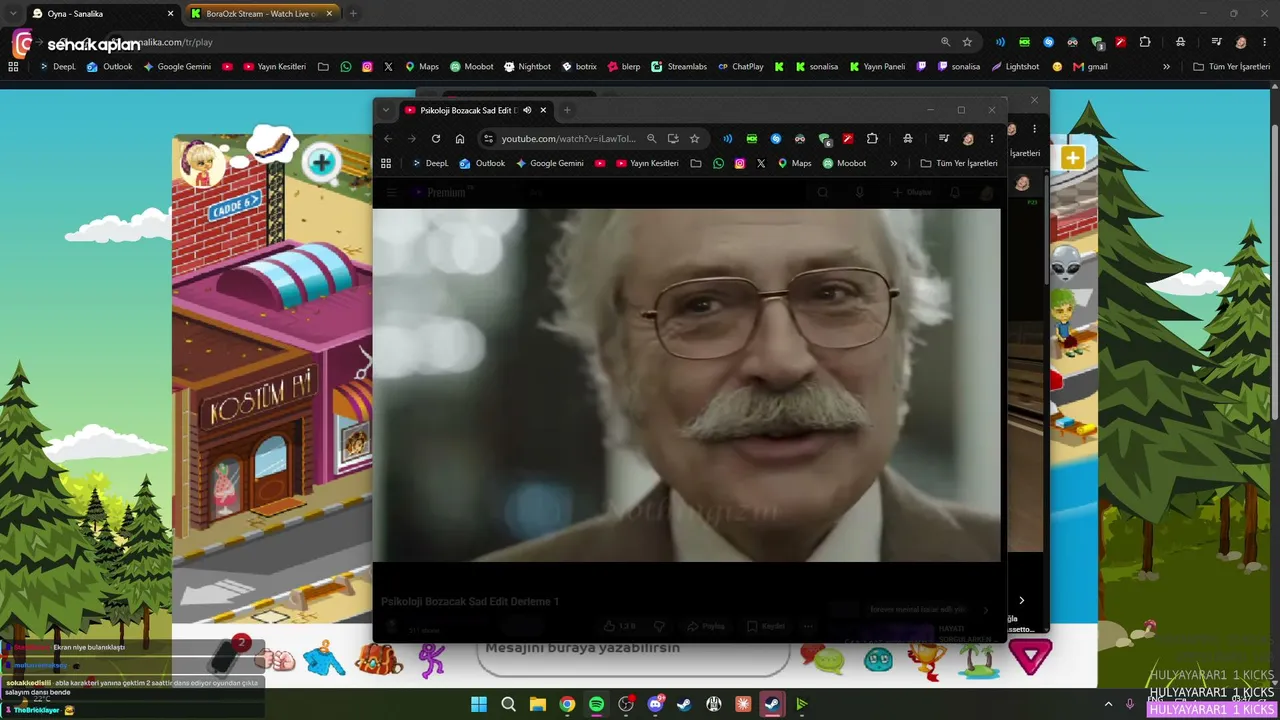Click the YouTube address bar URL
This screenshot has height=720, width=1280.
coord(569,139)
